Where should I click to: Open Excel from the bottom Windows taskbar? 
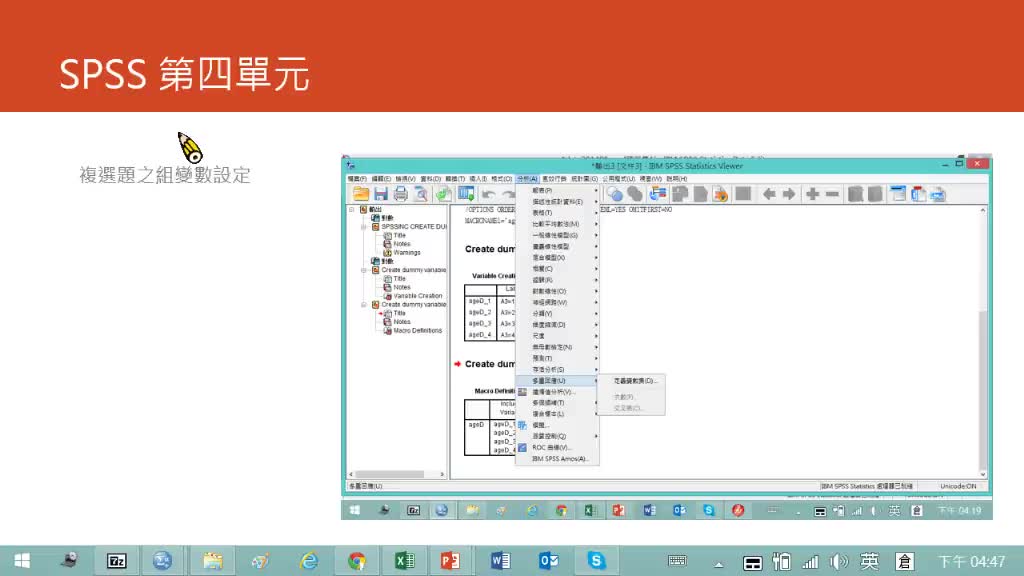pos(405,560)
